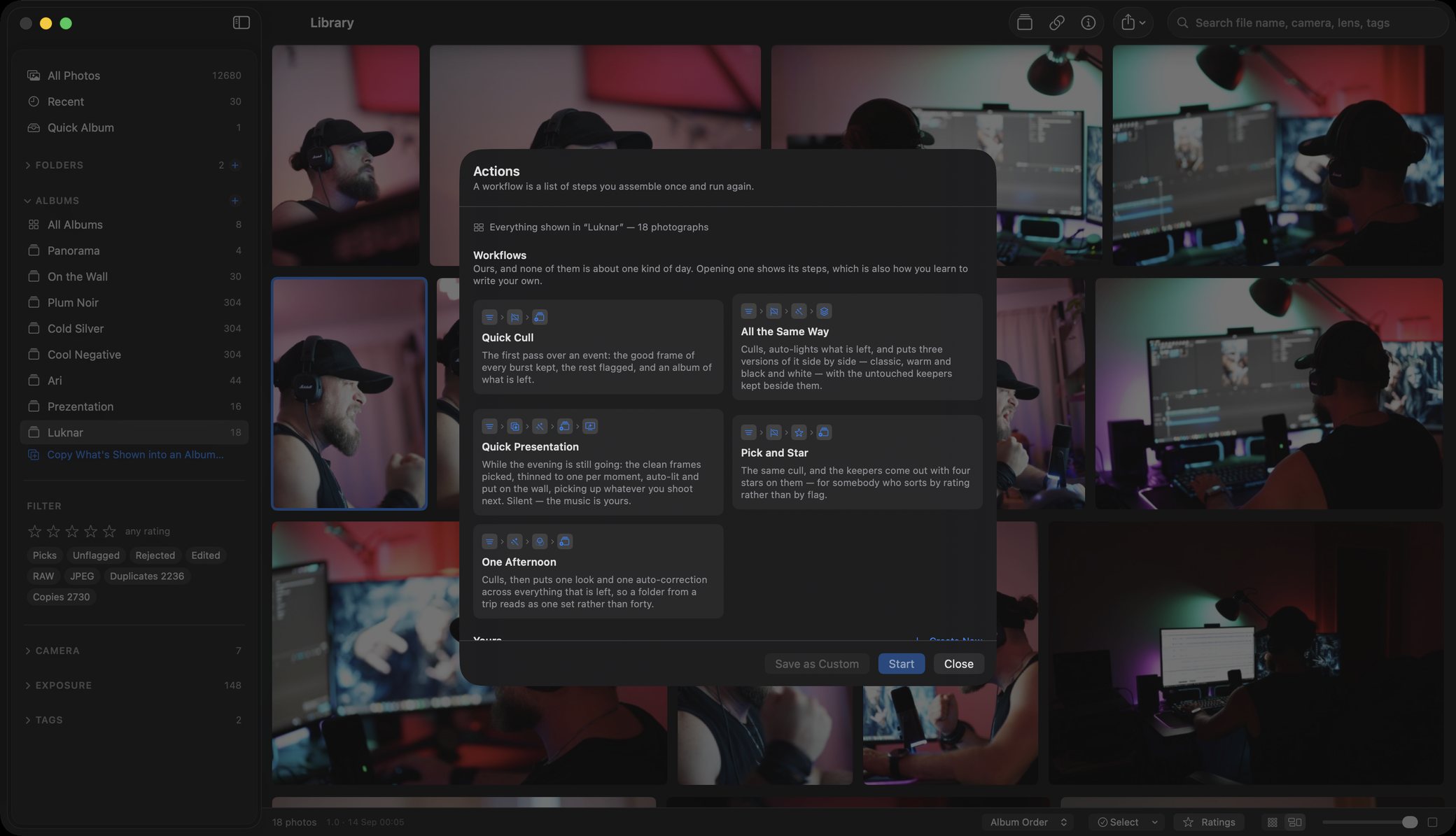This screenshot has height=836, width=1456.
Task: Switch to justified layout view icon
Action: (1295, 823)
